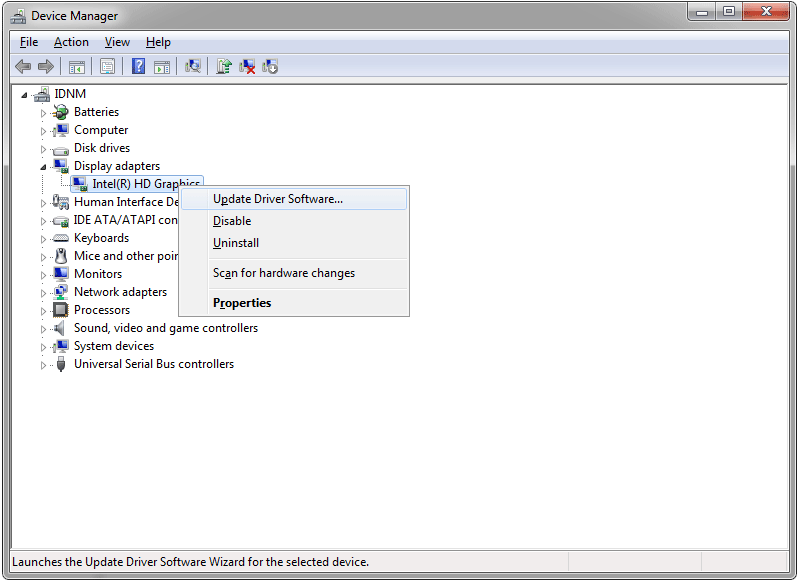Select the Batteries tree label
This screenshot has width=798, height=580.
click(96, 112)
